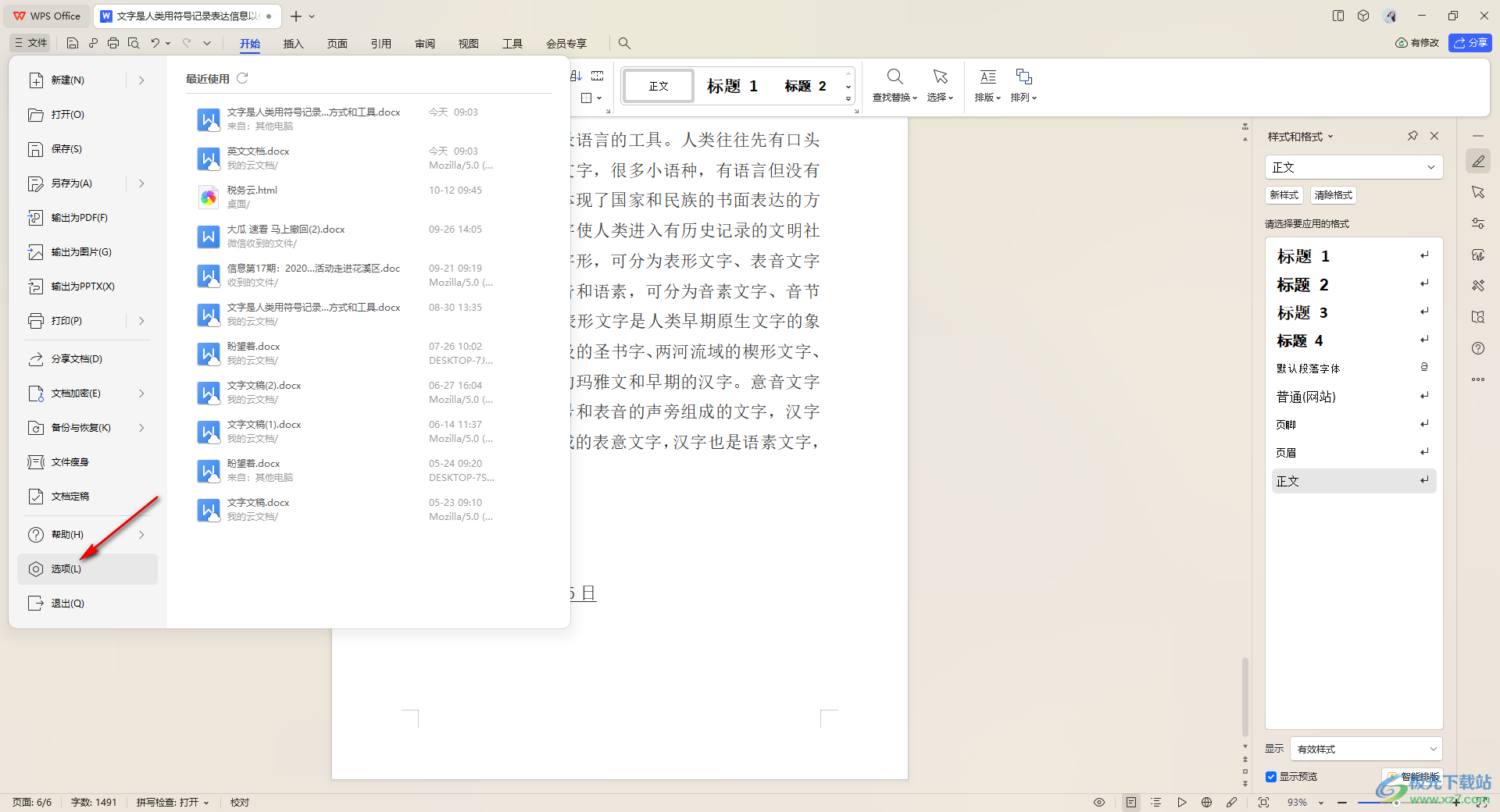The width and height of the screenshot is (1500, 812).
Task: Expand the 文档加密(E) submenu arrow
Action: (x=141, y=393)
